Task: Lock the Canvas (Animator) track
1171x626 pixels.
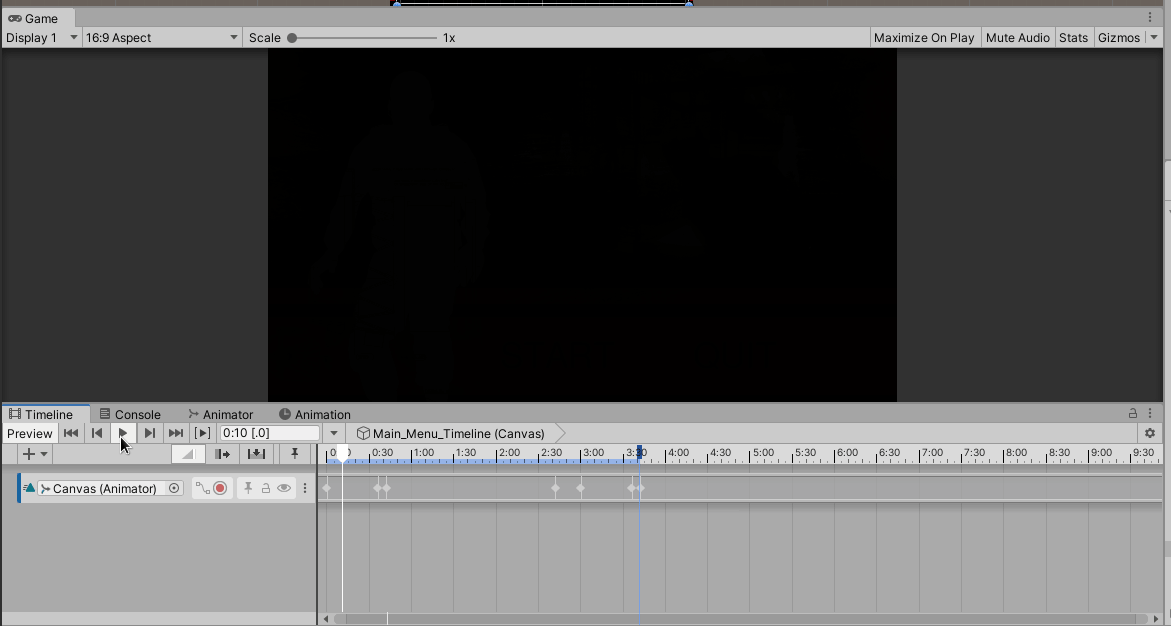Action: 265,488
